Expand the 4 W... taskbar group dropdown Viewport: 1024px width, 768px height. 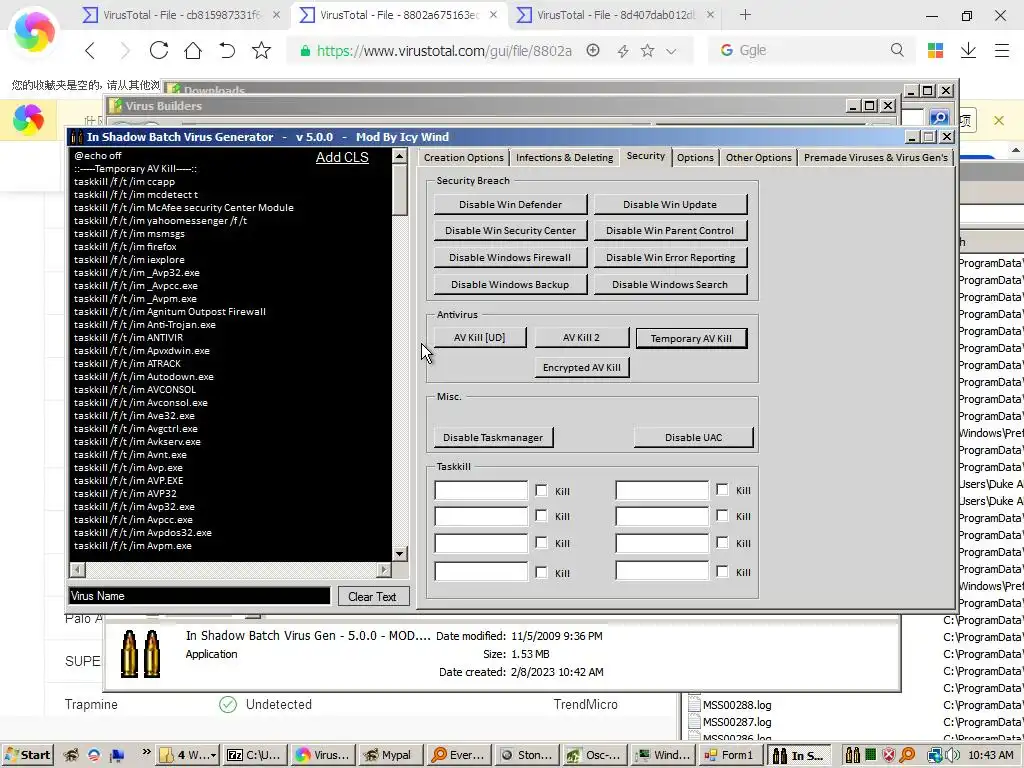[x=214, y=756]
